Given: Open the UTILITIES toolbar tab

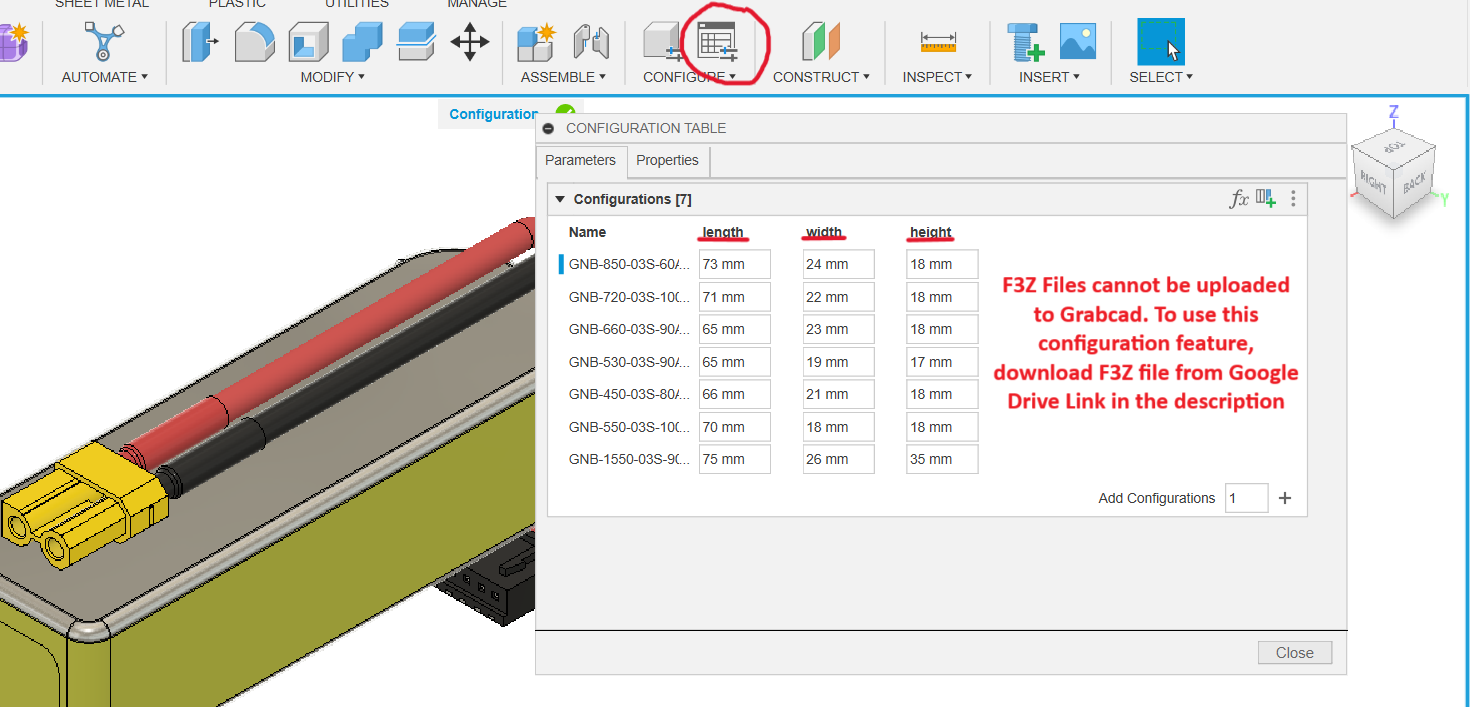Looking at the screenshot, I should [x=356, y=4].
